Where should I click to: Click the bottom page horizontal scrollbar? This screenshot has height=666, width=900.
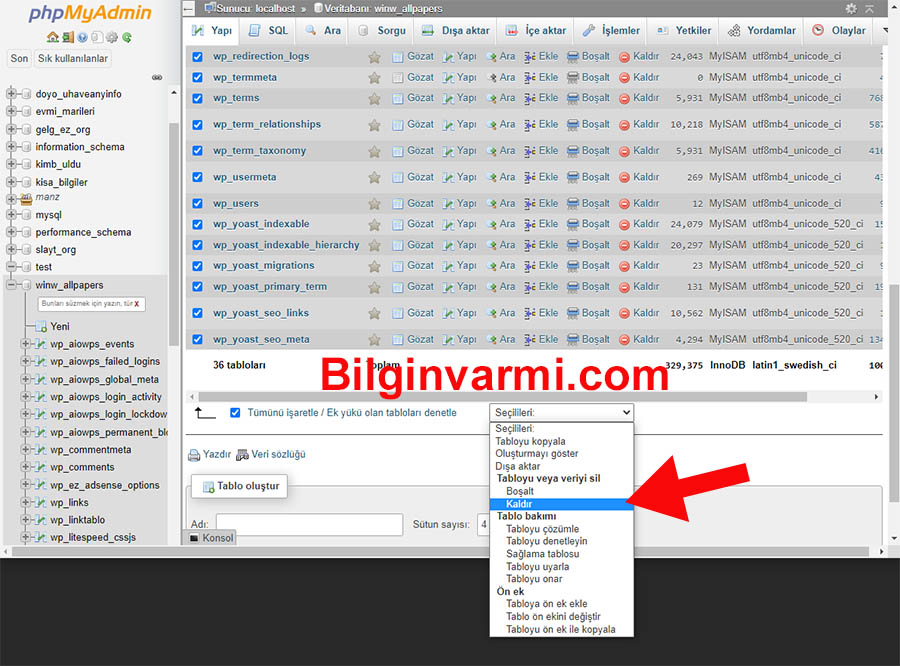point(440,551)
